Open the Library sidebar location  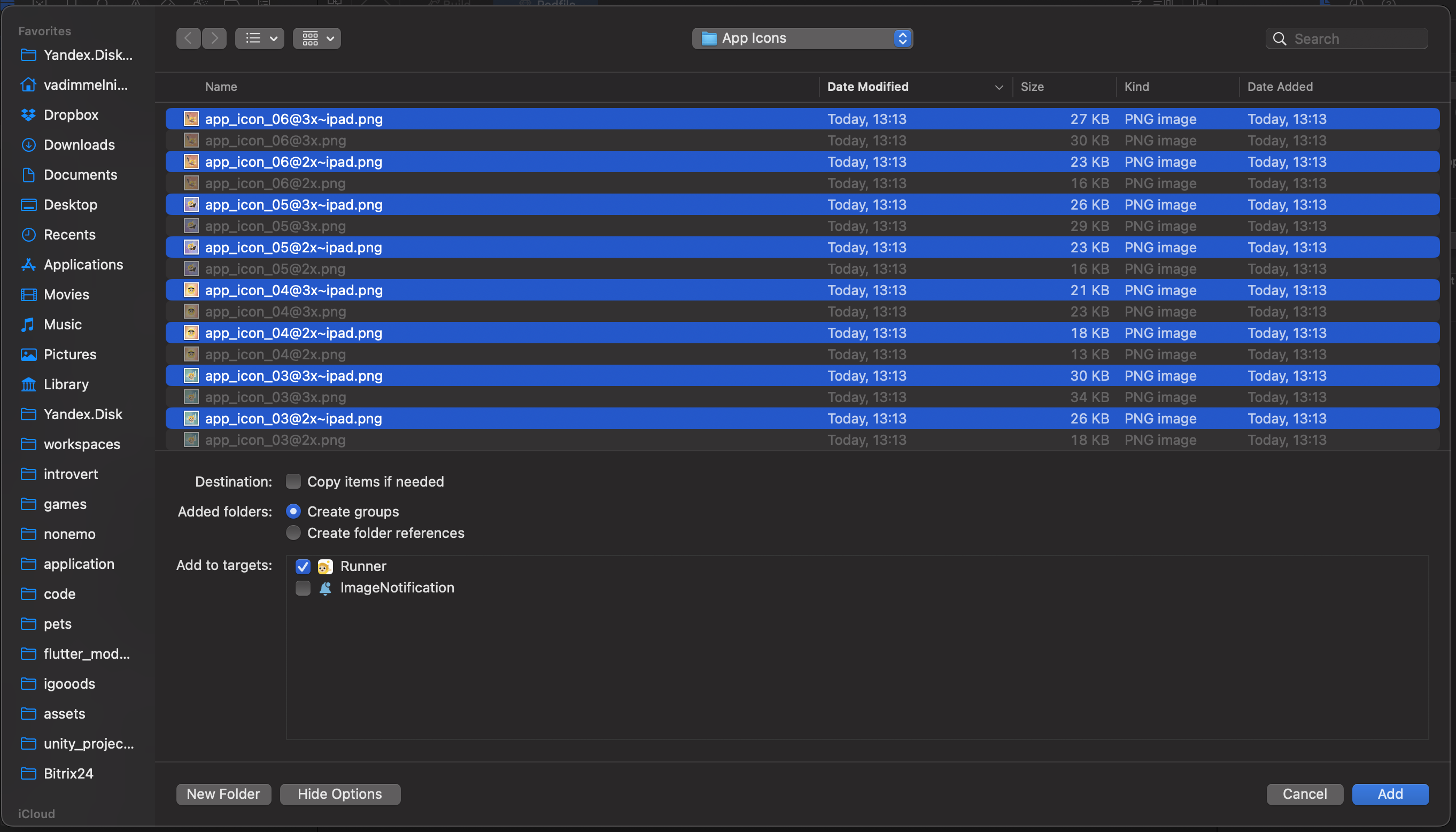66,384
